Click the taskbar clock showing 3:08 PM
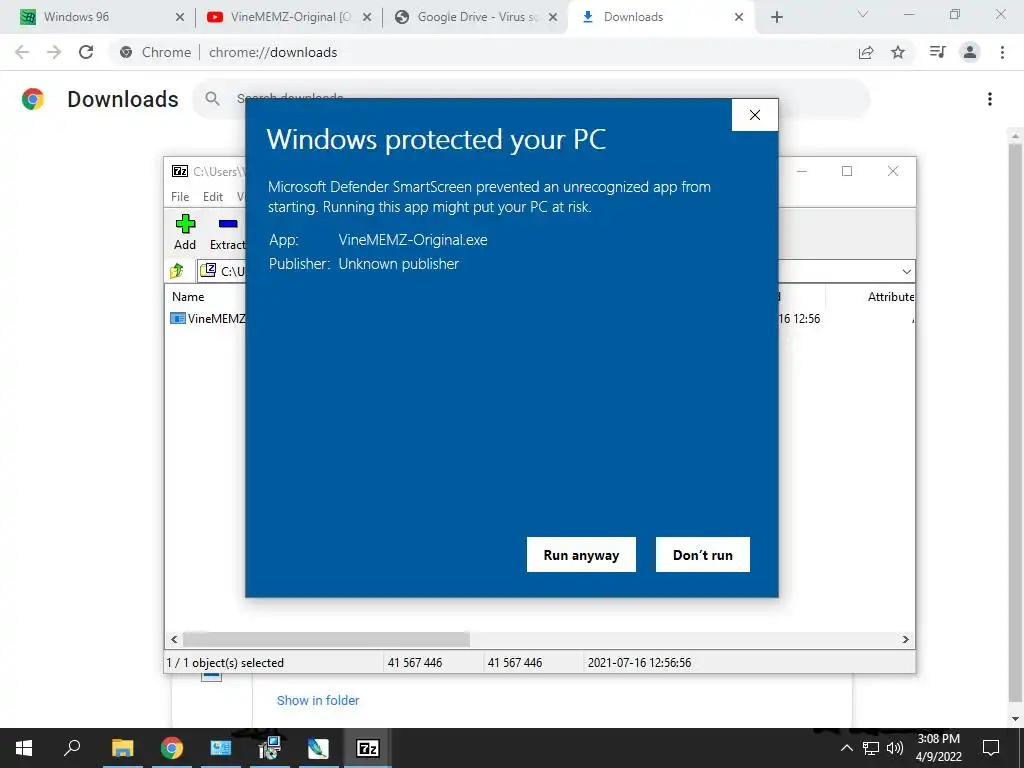 tap(939, 748)
